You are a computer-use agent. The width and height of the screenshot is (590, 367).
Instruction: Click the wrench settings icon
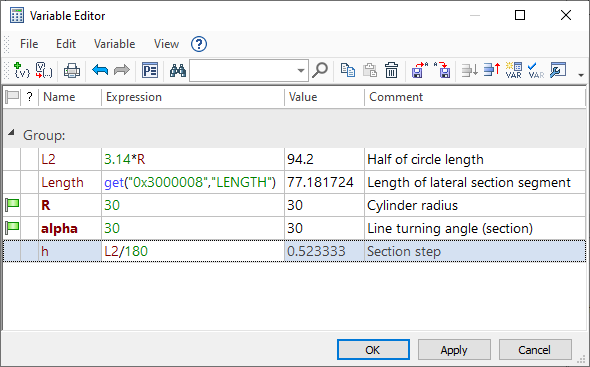[558, 70]
